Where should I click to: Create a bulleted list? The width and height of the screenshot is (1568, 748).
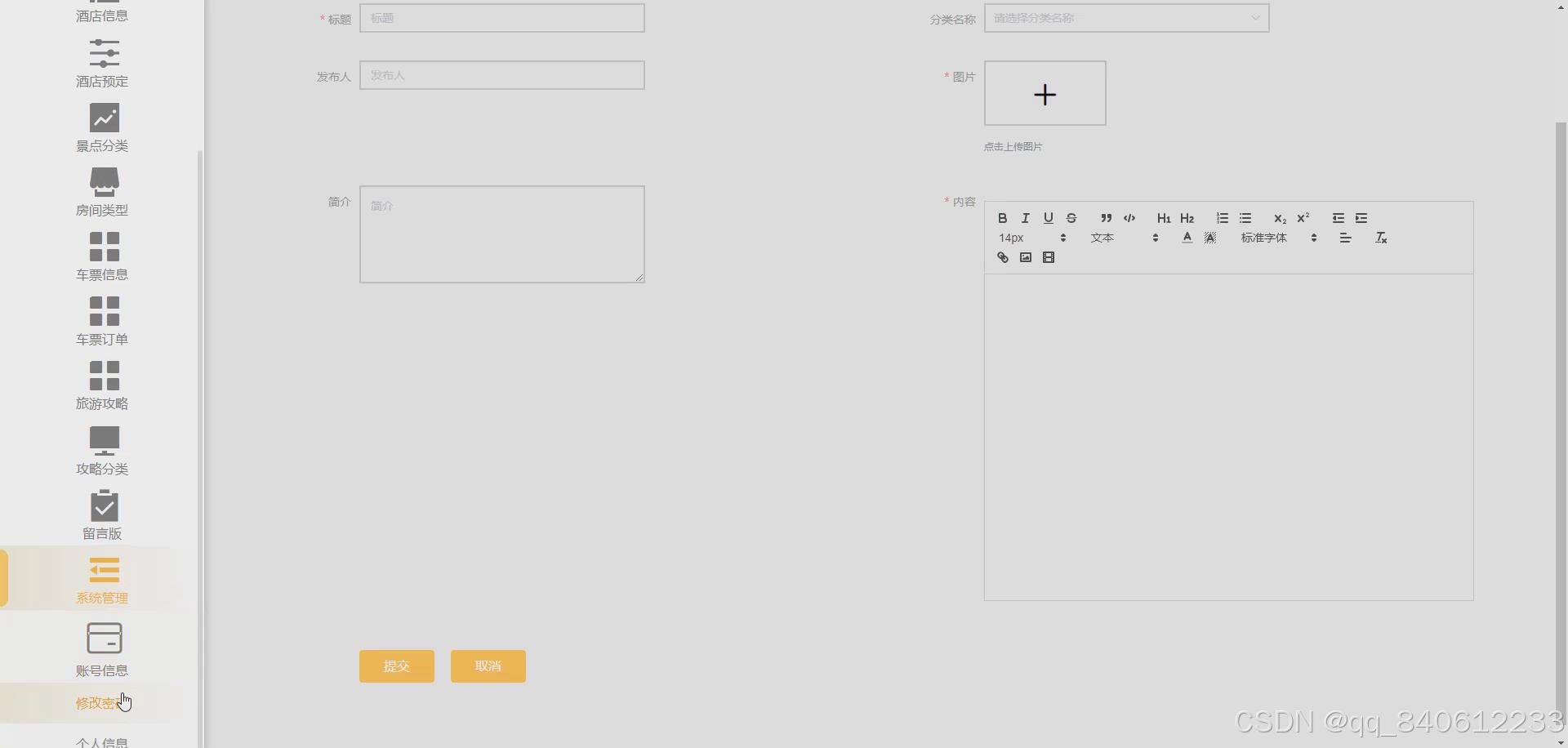coord(1245,218)
